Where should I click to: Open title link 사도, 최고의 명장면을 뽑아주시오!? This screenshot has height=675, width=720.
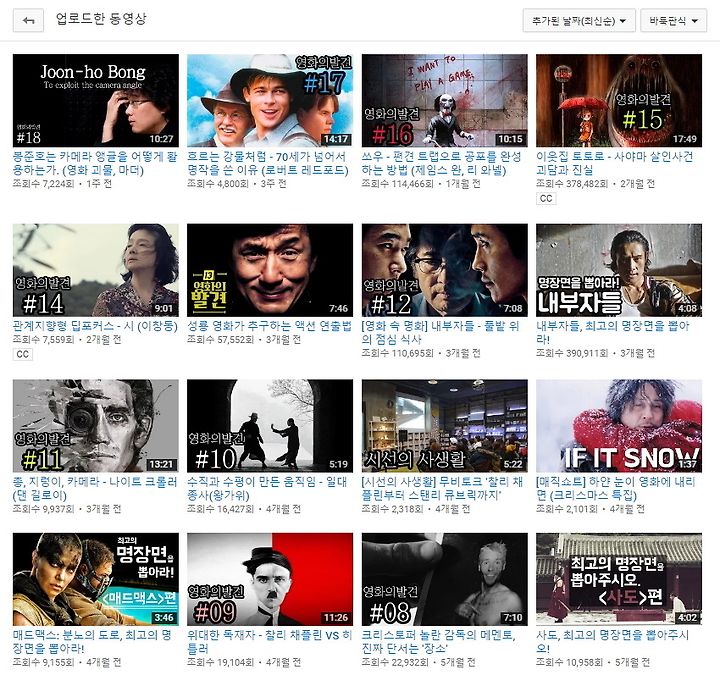click(x=613, y=642)
